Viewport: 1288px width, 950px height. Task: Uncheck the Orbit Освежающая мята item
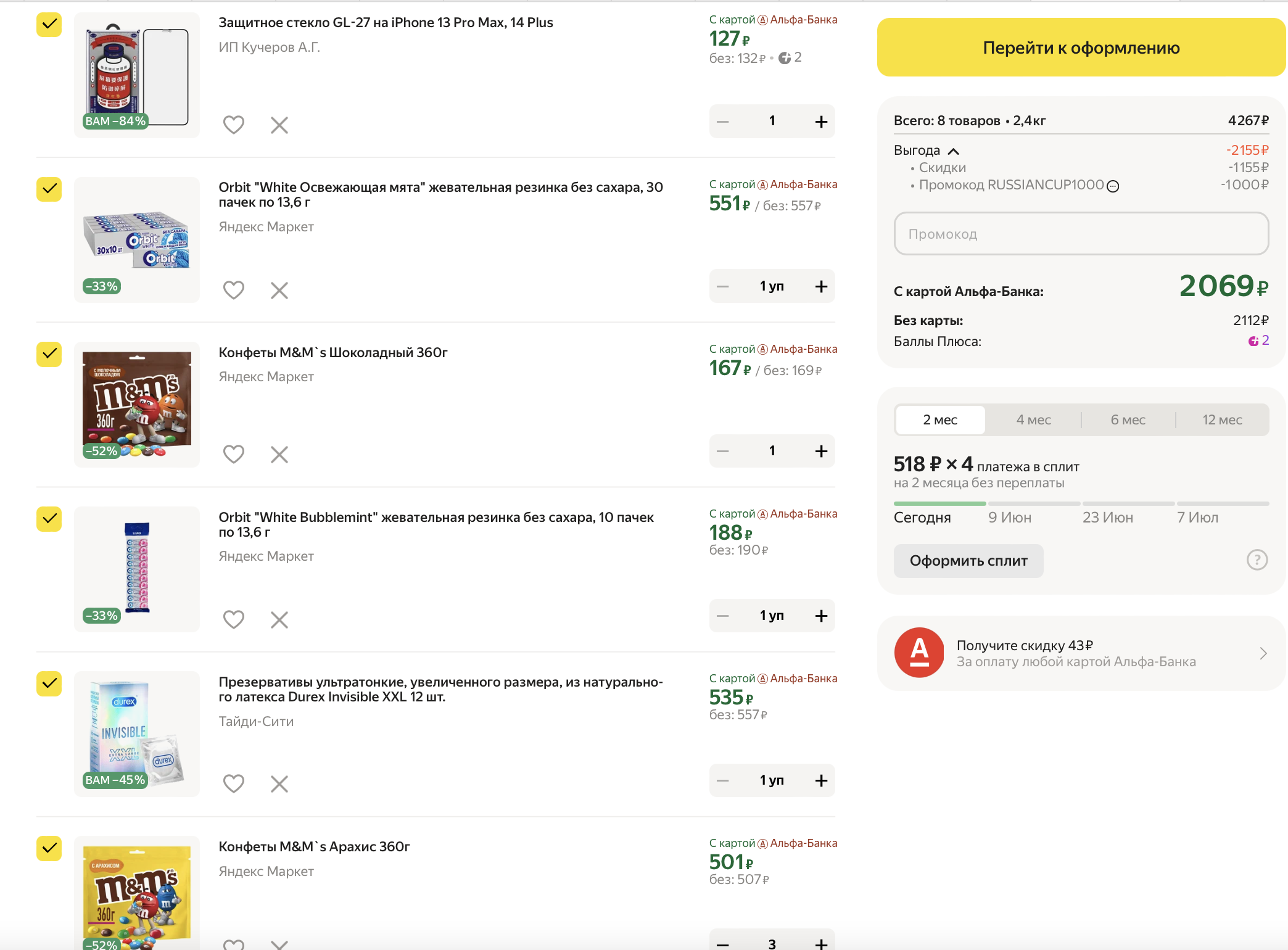pyautogui.click(x=49, y=189)
